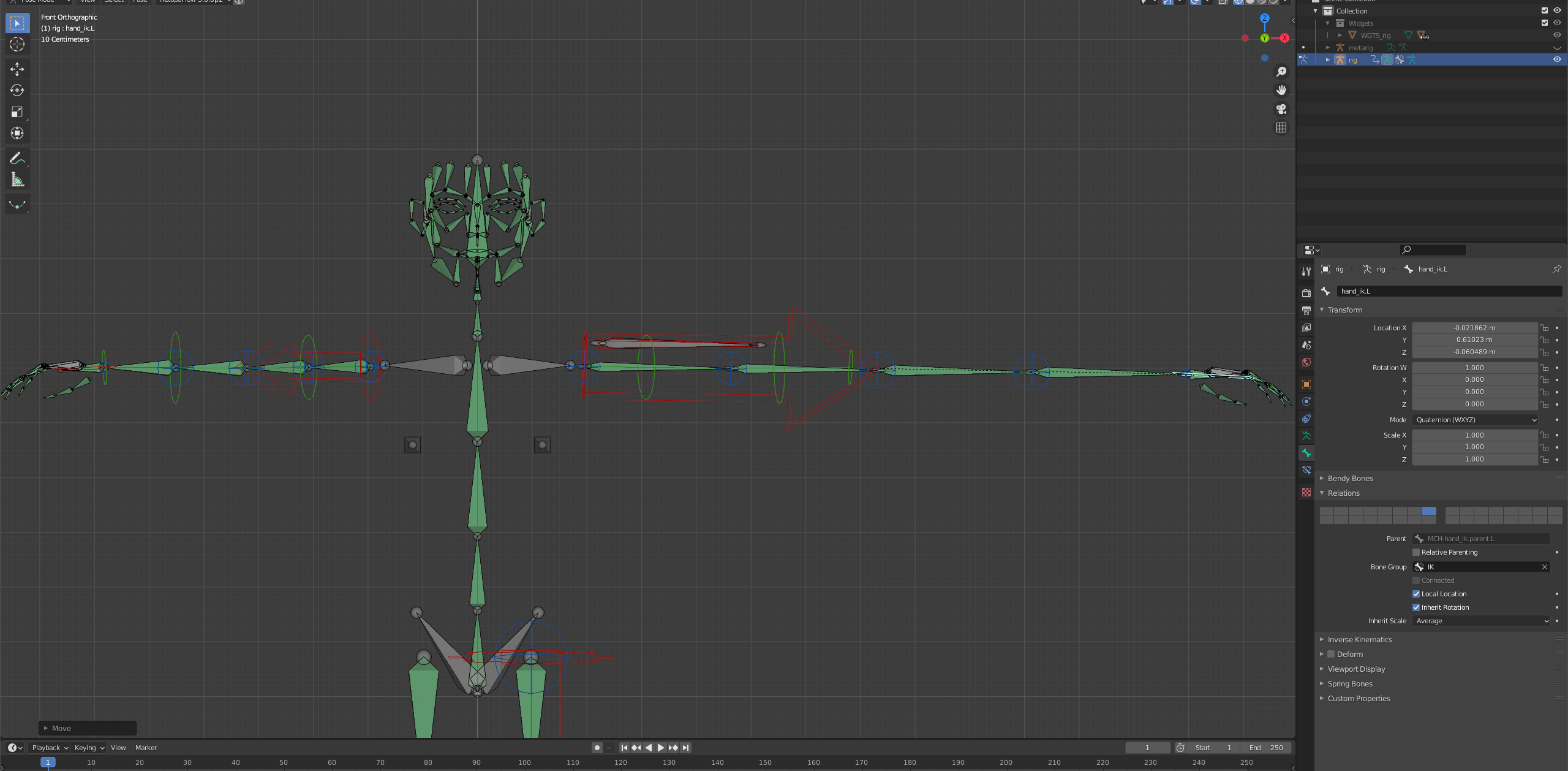The width and height of the screenshot is (1568, 771).
Task: Open the Bone Constraints properties tab
Action: click(1306, 470)
